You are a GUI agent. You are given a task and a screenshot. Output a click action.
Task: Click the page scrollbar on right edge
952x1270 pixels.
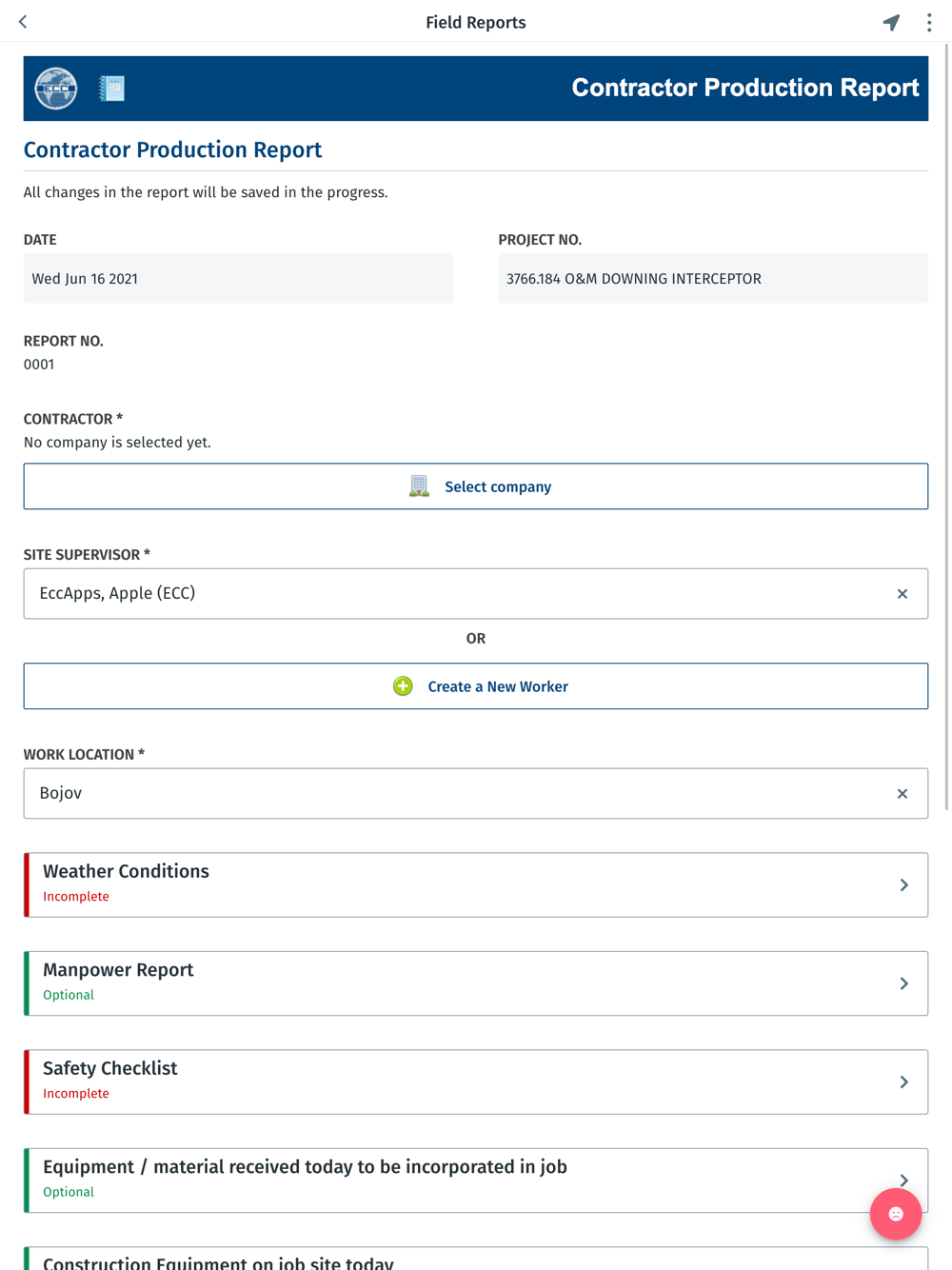(946, 428)
